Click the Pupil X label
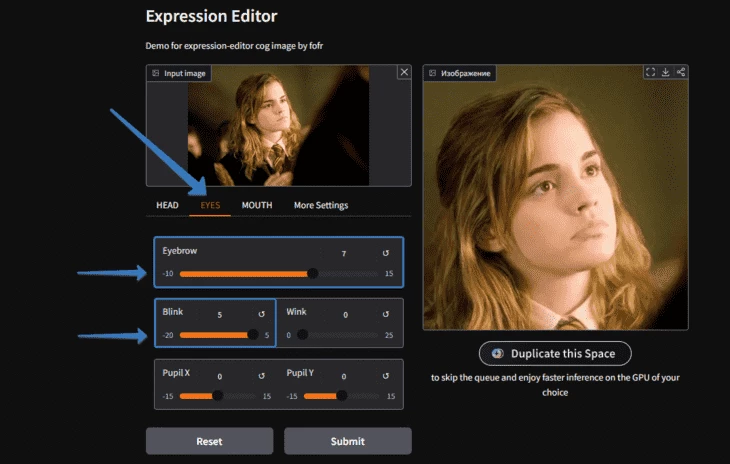This screenshot has width=730, height=464. coord(176,373)
